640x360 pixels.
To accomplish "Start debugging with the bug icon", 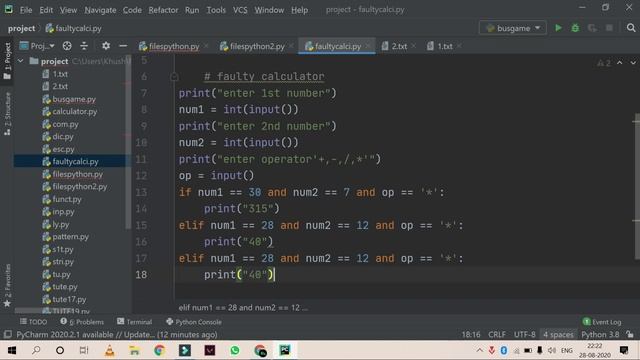I will [575, 28].
